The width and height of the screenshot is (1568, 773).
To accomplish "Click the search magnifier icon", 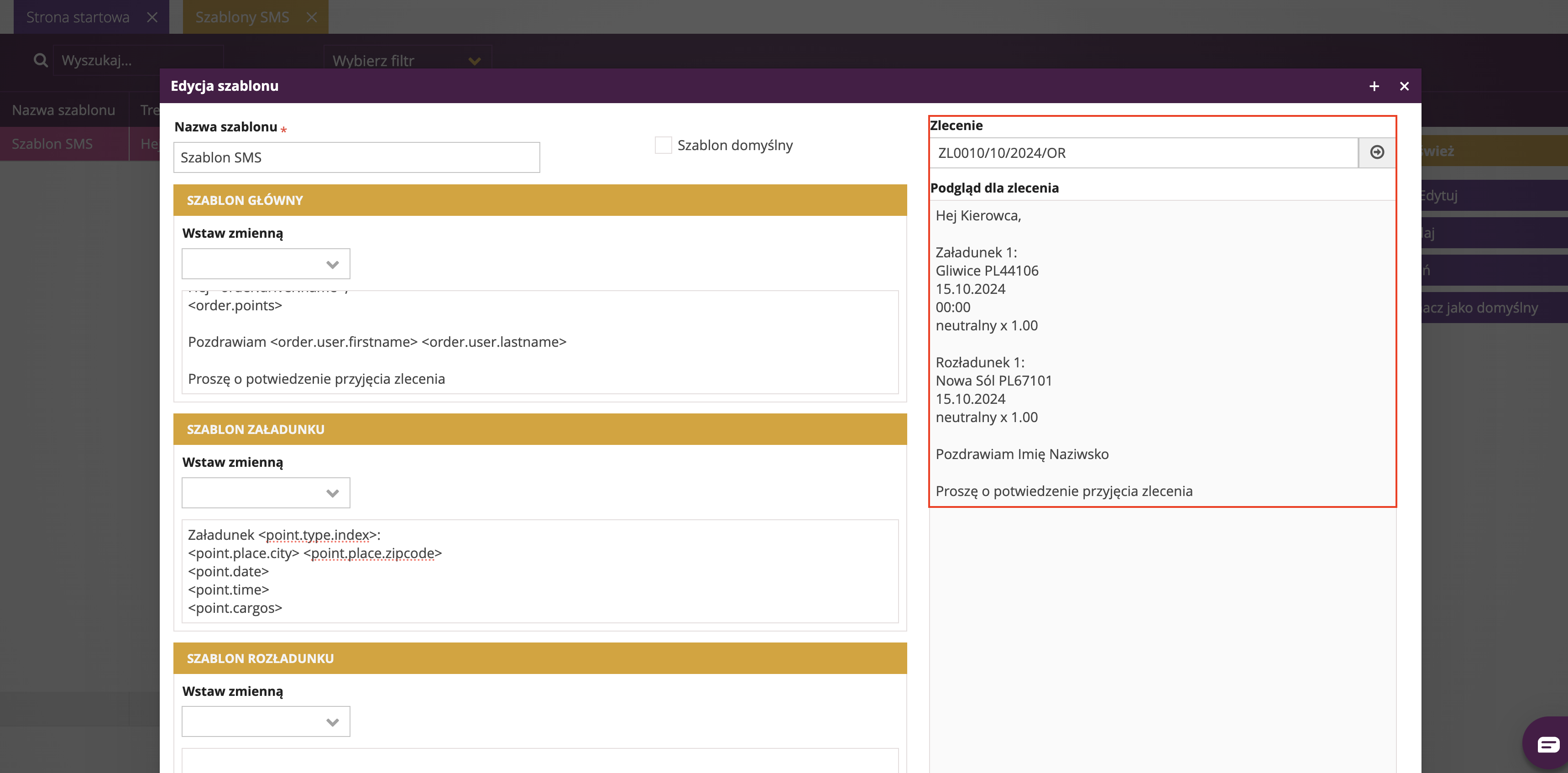I will [40, 60].
